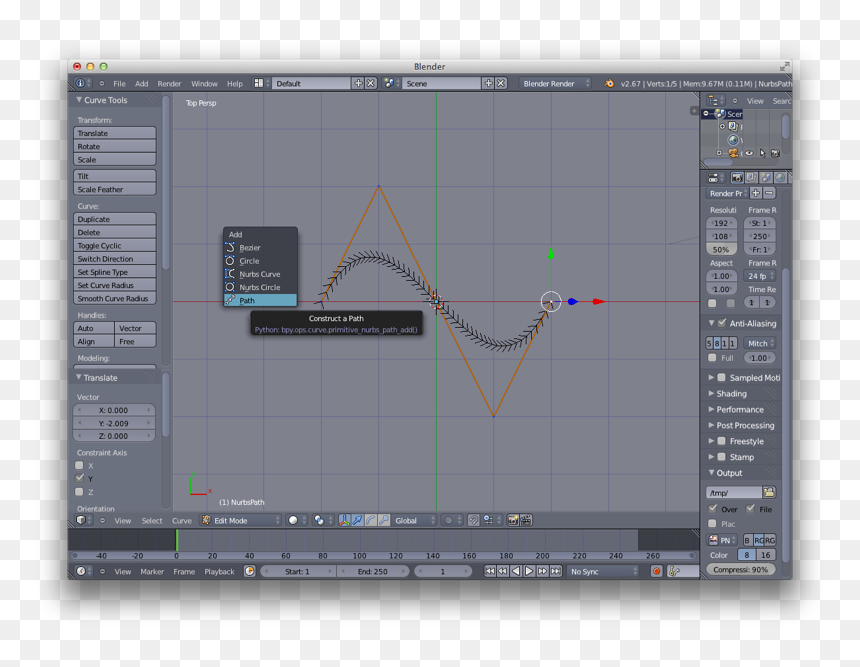
Task: Click the Switch Direction button
Action: (115, 258)
